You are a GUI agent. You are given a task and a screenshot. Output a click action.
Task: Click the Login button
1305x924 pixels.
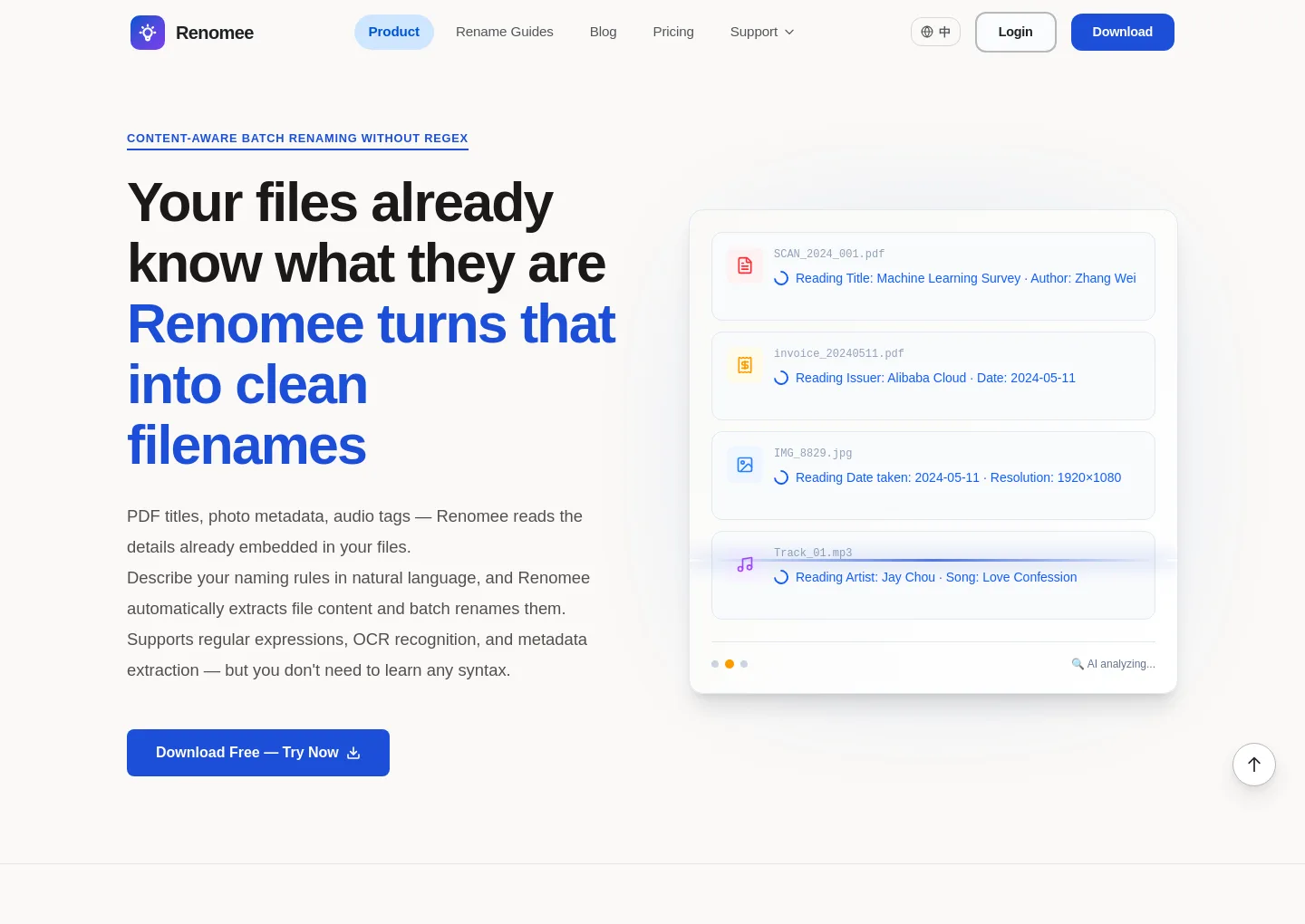[x=1016, y=32]
